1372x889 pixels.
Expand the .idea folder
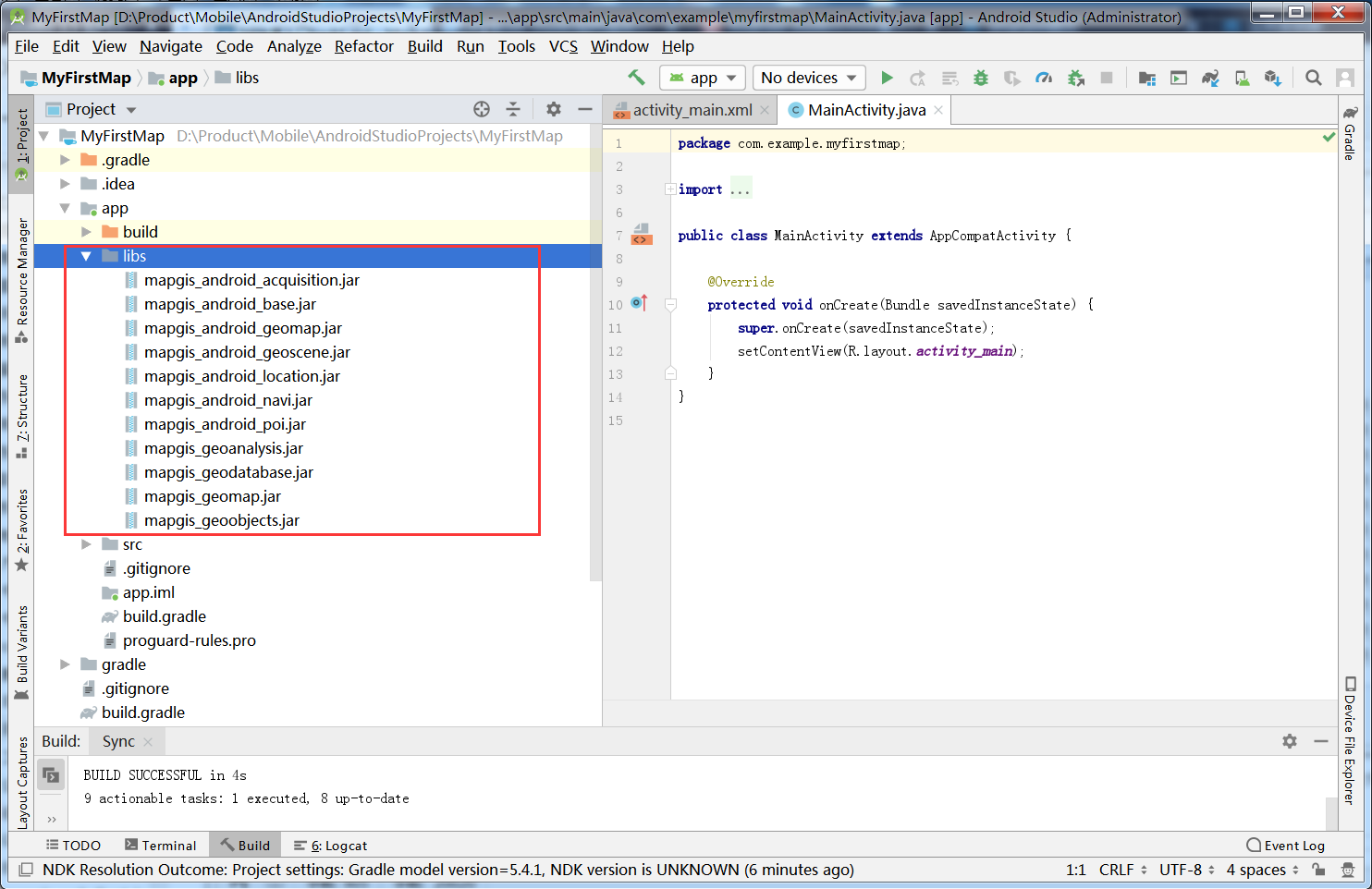tap(65, 184)
